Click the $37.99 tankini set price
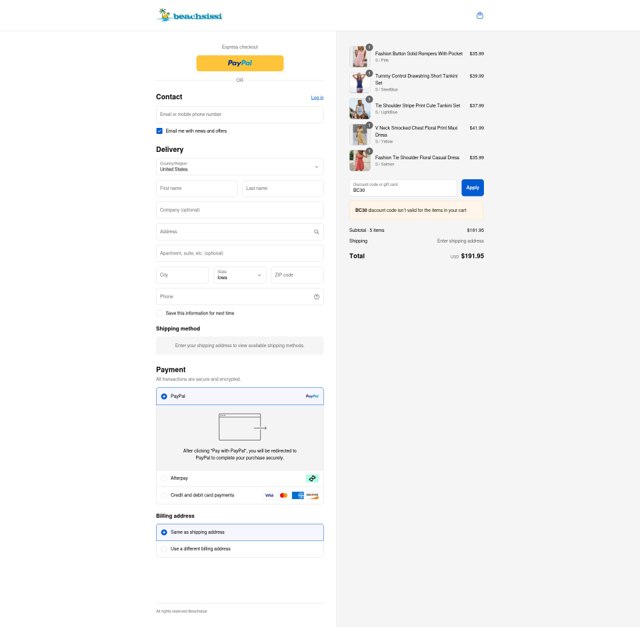The height and width of the screenshot is (627, 640). (x=477, y=106)
